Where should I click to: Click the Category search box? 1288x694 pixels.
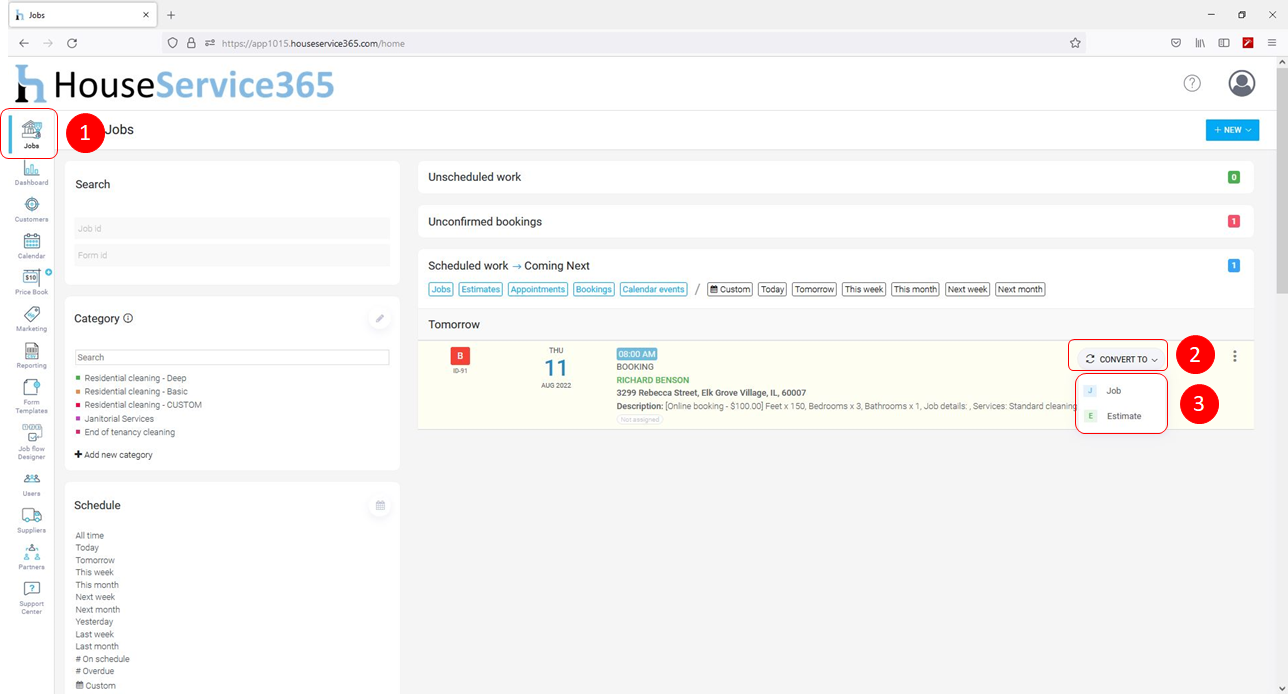(x=232, y=357)
